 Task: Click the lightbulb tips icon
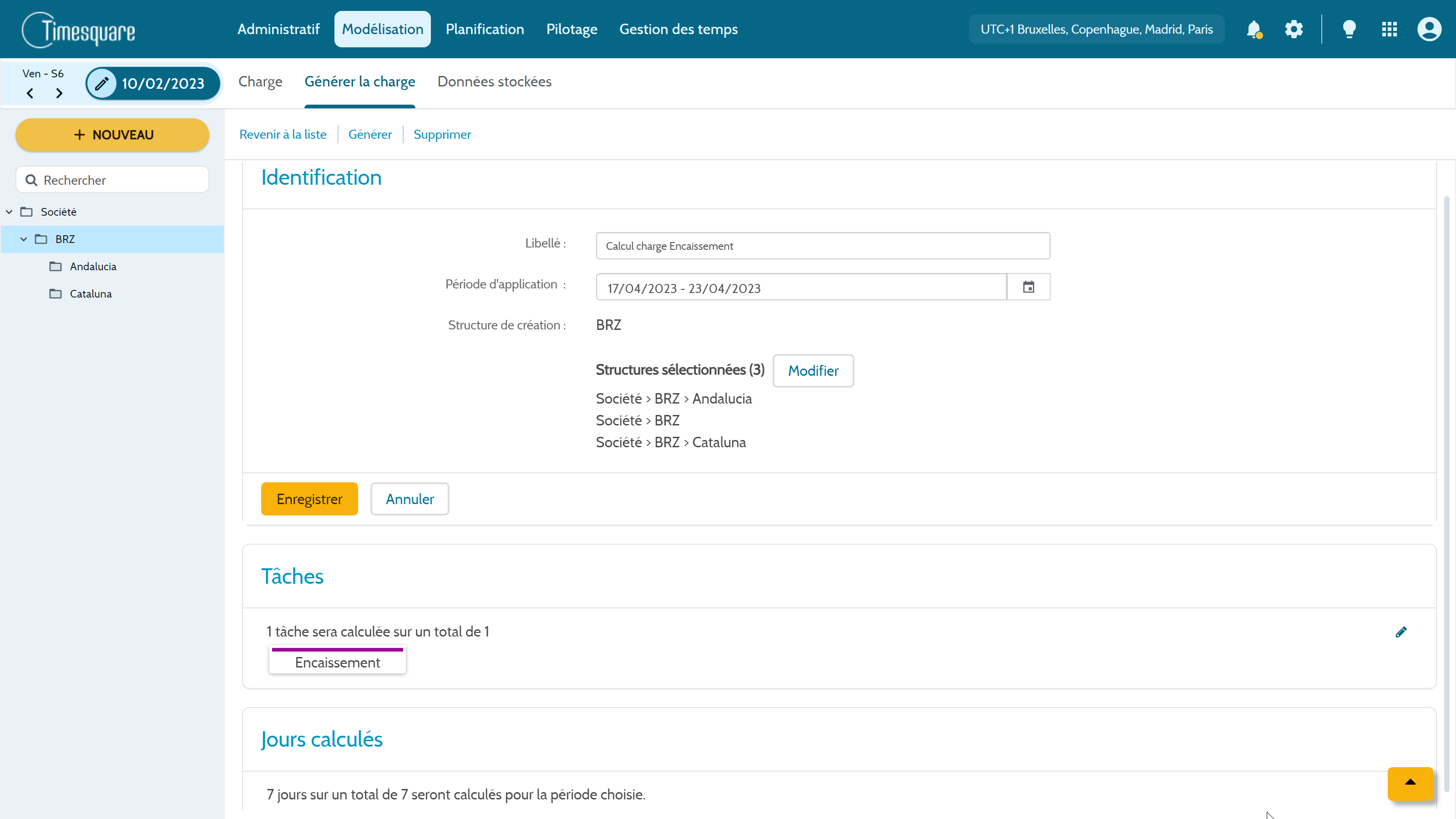coord(1349,29)
